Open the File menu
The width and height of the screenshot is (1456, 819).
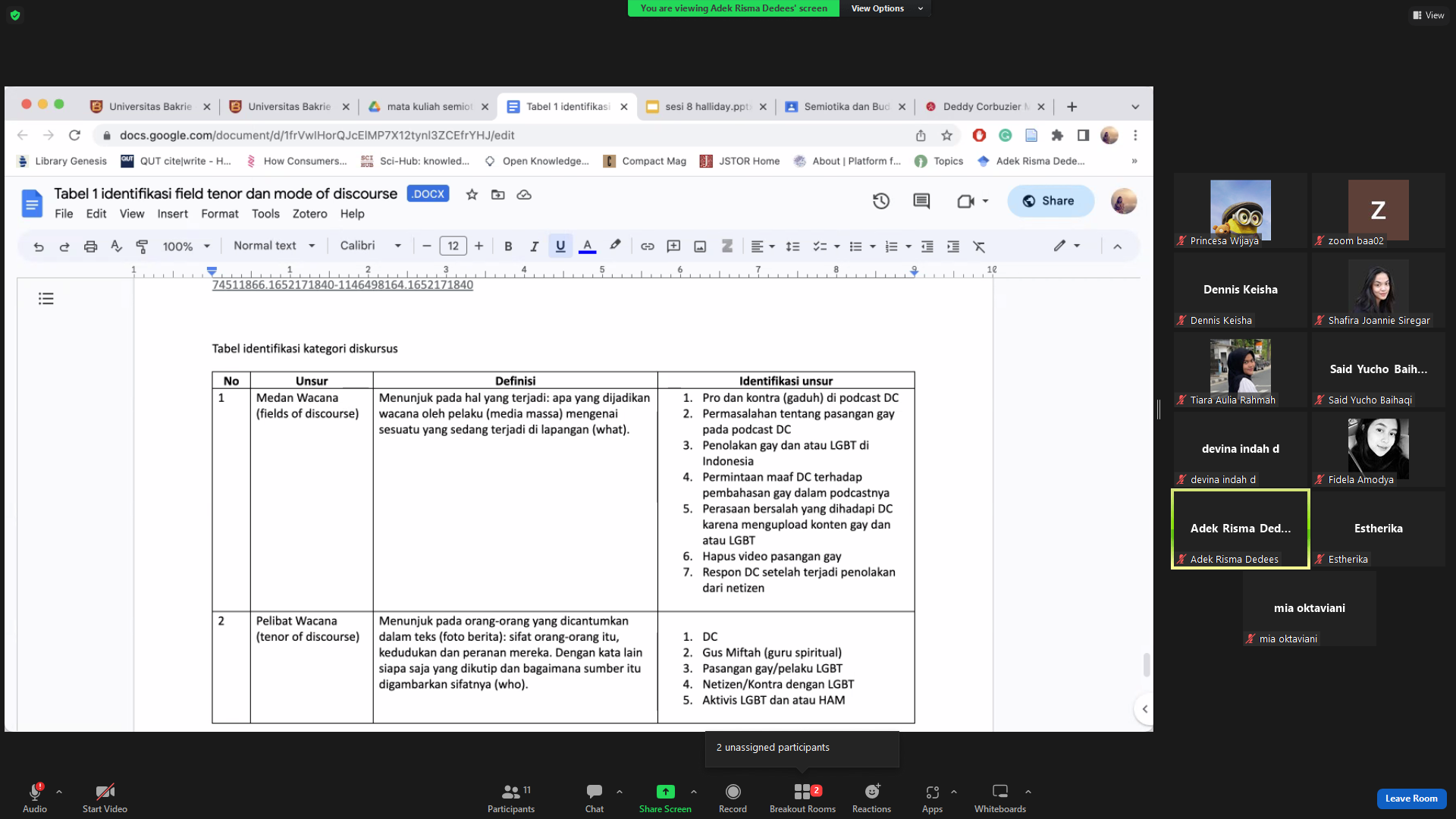click(64, 214)
